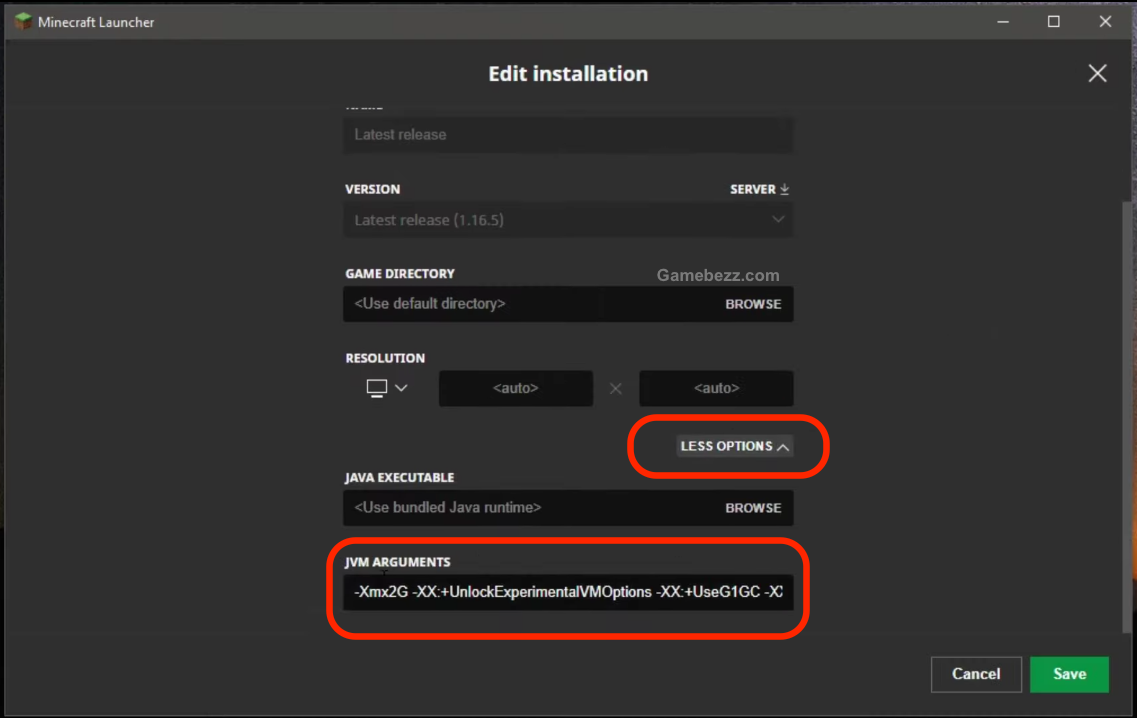Close the Minecraft Launcher window
1137x718 pixels.
point(1105,22)
